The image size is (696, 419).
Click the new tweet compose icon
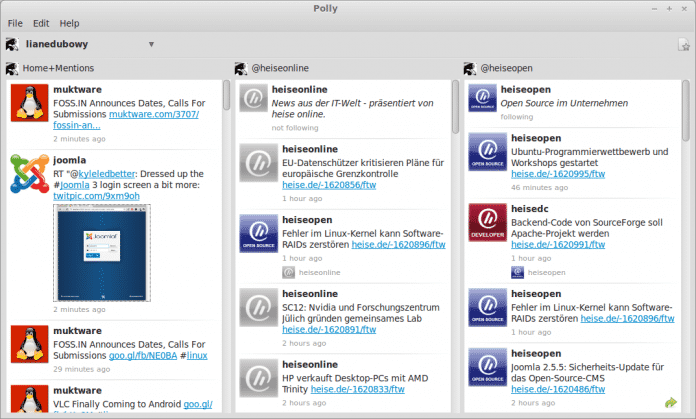coord(683,44)
